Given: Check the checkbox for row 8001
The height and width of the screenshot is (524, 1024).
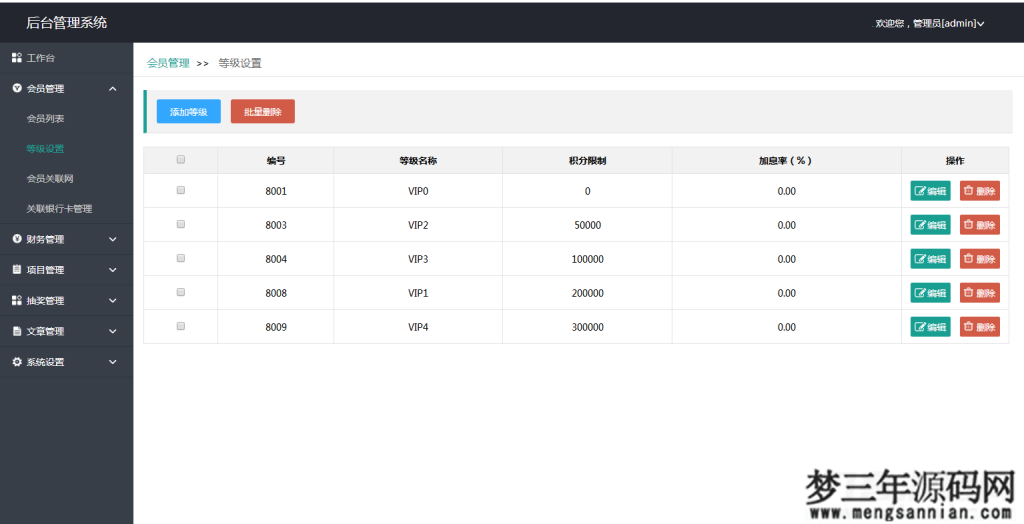Looking at the screenshot, I should (181, 190).
